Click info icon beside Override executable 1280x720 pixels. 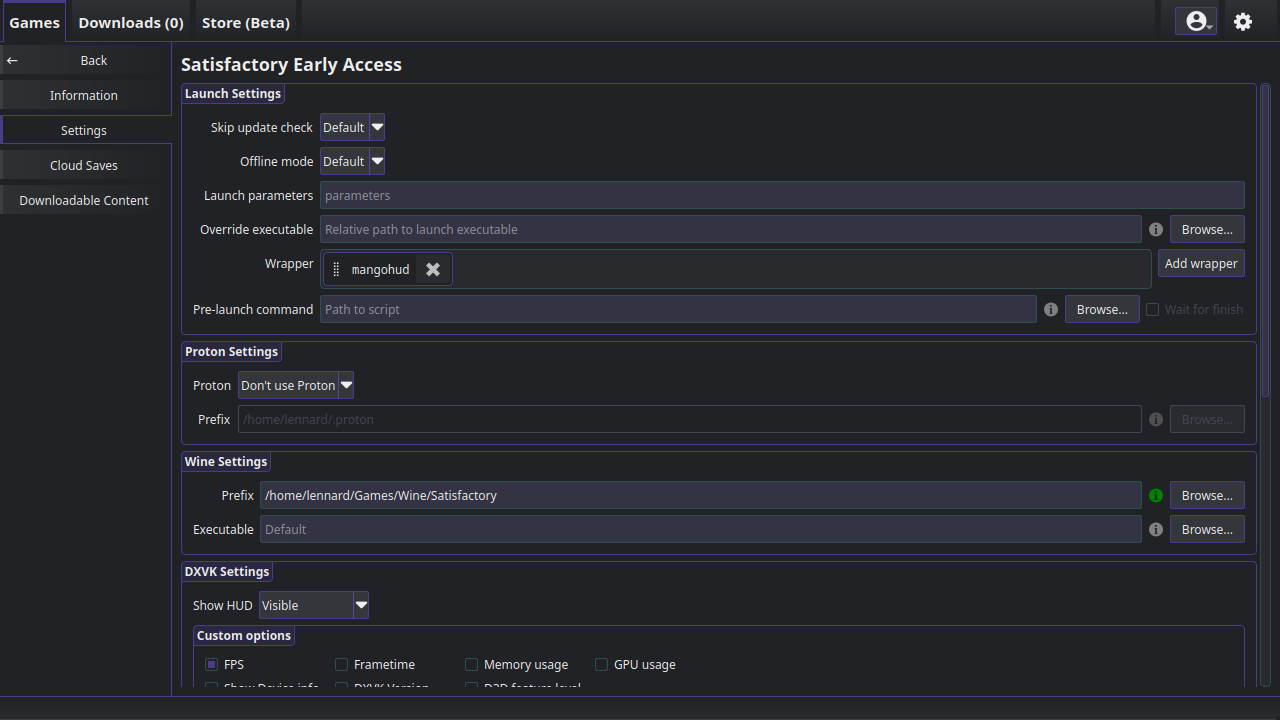pyautogui.click(x=1156, y=229)
